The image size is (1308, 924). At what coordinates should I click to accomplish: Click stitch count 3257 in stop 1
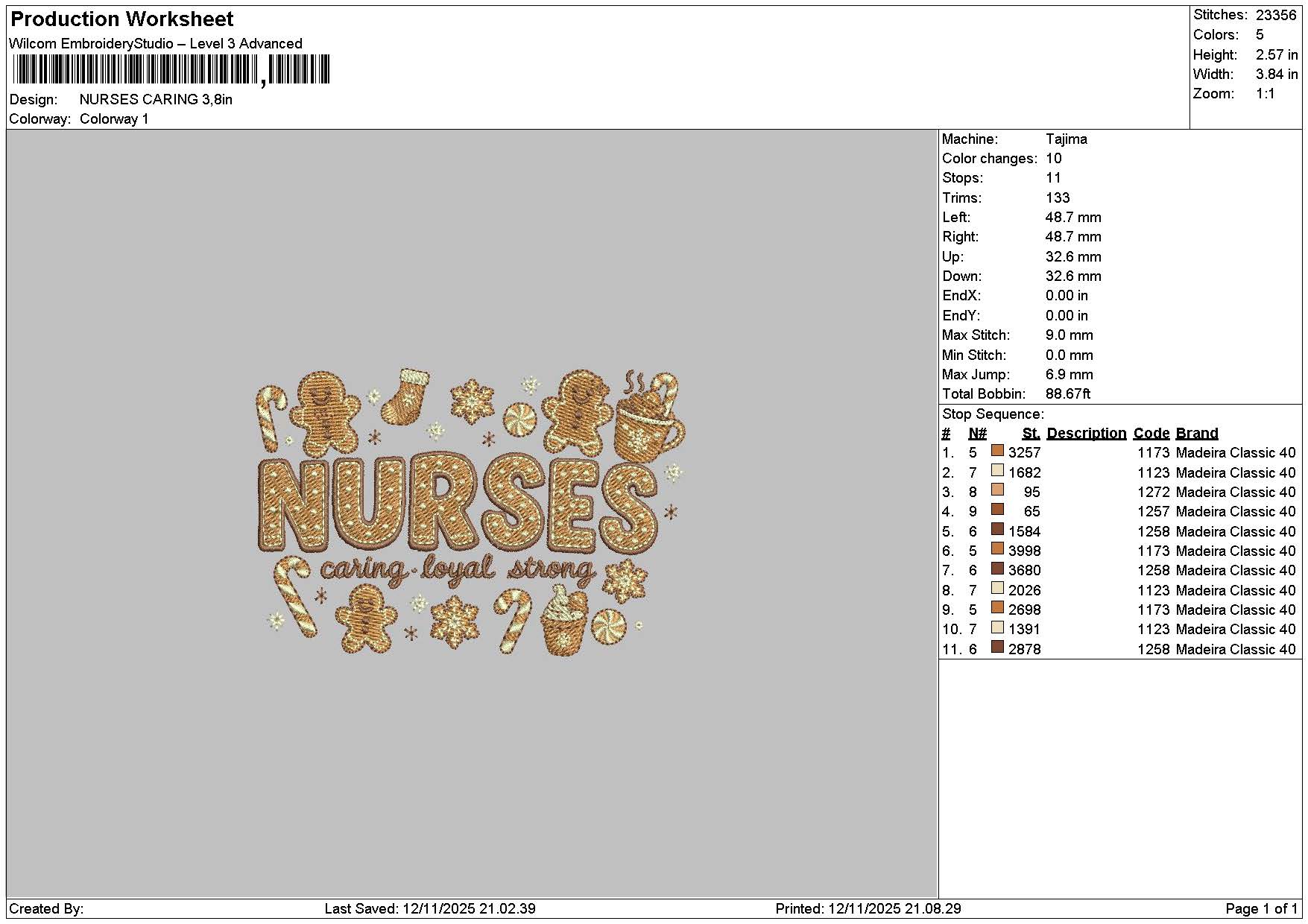(x=1024, y=453)
